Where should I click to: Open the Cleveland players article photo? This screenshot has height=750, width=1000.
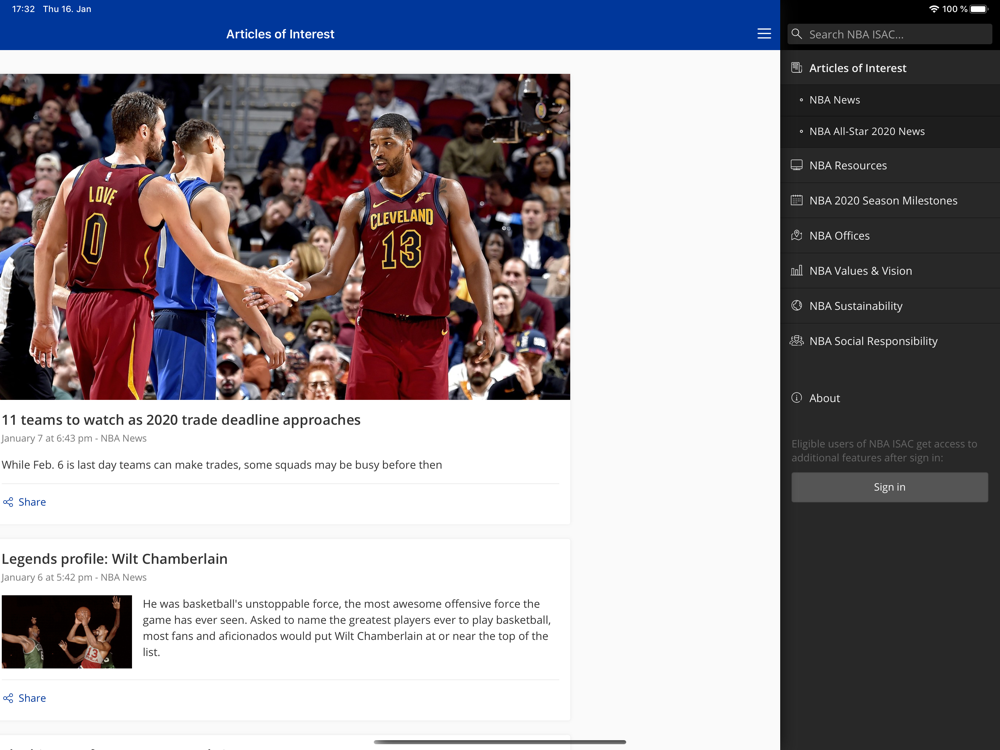(285, 237)
